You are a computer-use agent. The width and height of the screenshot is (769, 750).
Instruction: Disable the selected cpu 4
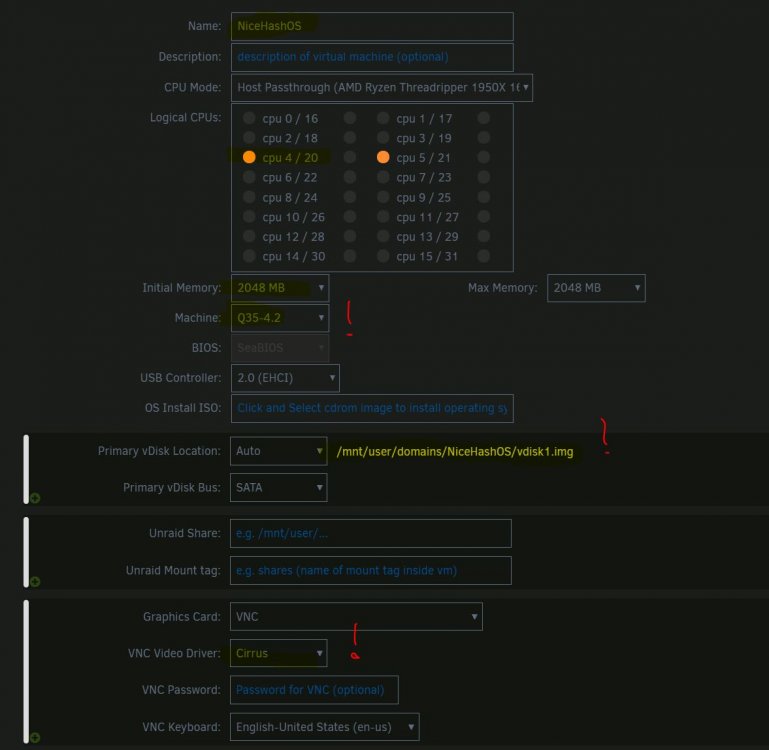pos(249,157)
